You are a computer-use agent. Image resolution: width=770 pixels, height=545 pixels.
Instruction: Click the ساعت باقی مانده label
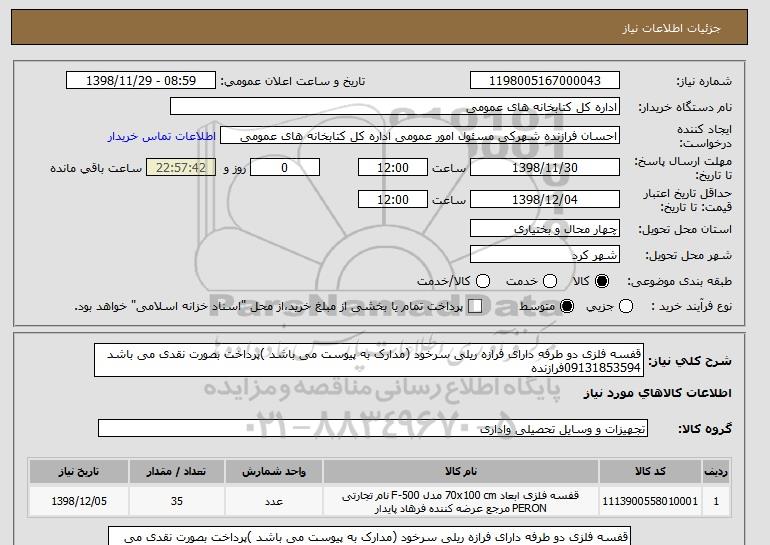pos(96,168)
